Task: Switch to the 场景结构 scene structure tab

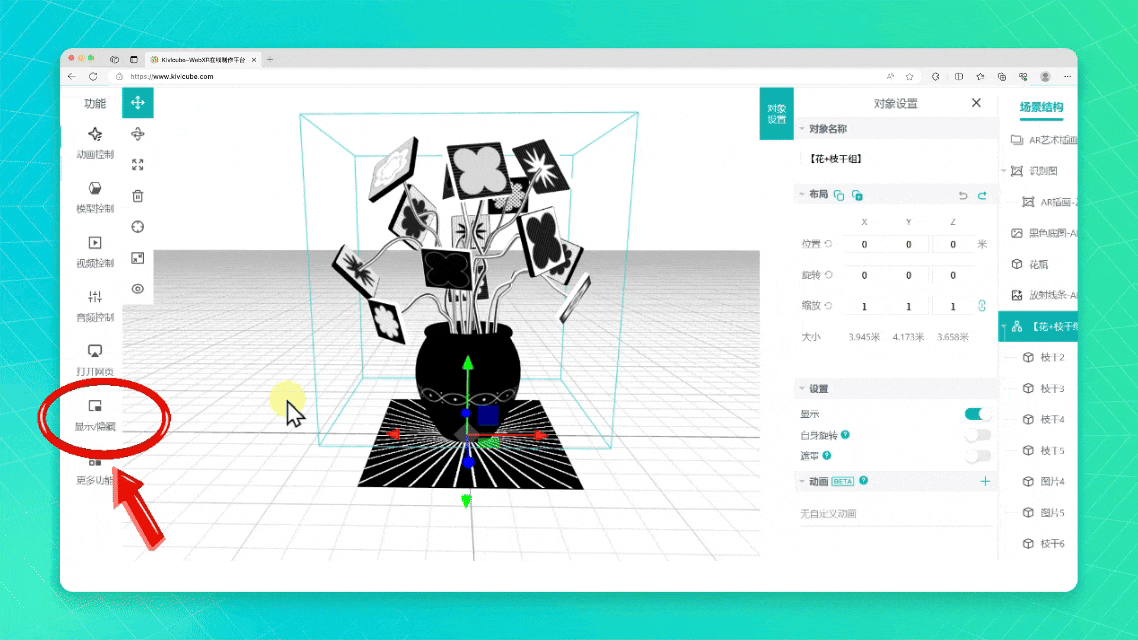Action: click(1041, 107)
